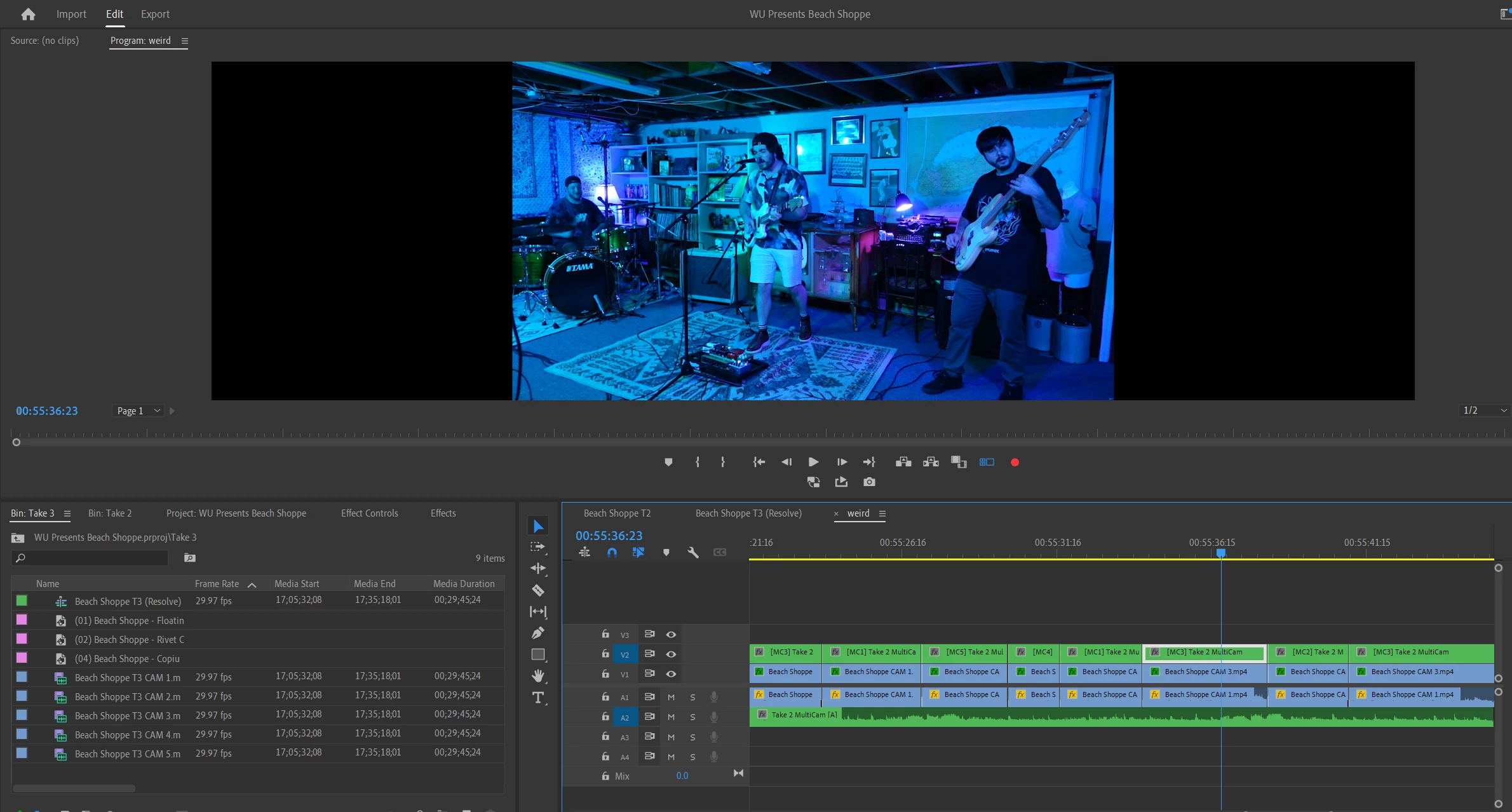Viewport: 1512px width, 812px height.
Task: Open playback resolution 1/2 dropdown
Action: [1484, 410]
